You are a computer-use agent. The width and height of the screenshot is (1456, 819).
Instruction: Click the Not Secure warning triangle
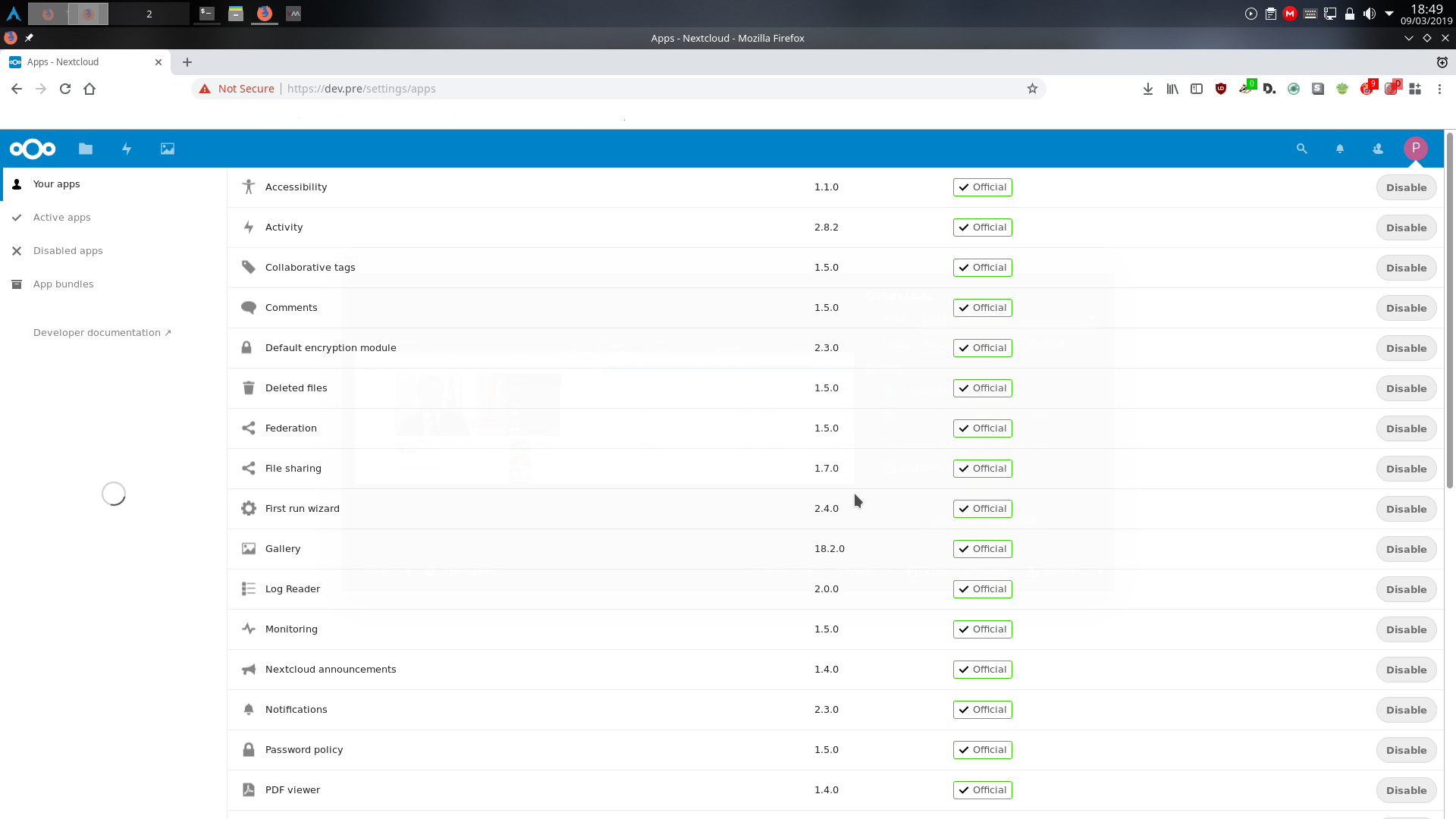[205, 89]
